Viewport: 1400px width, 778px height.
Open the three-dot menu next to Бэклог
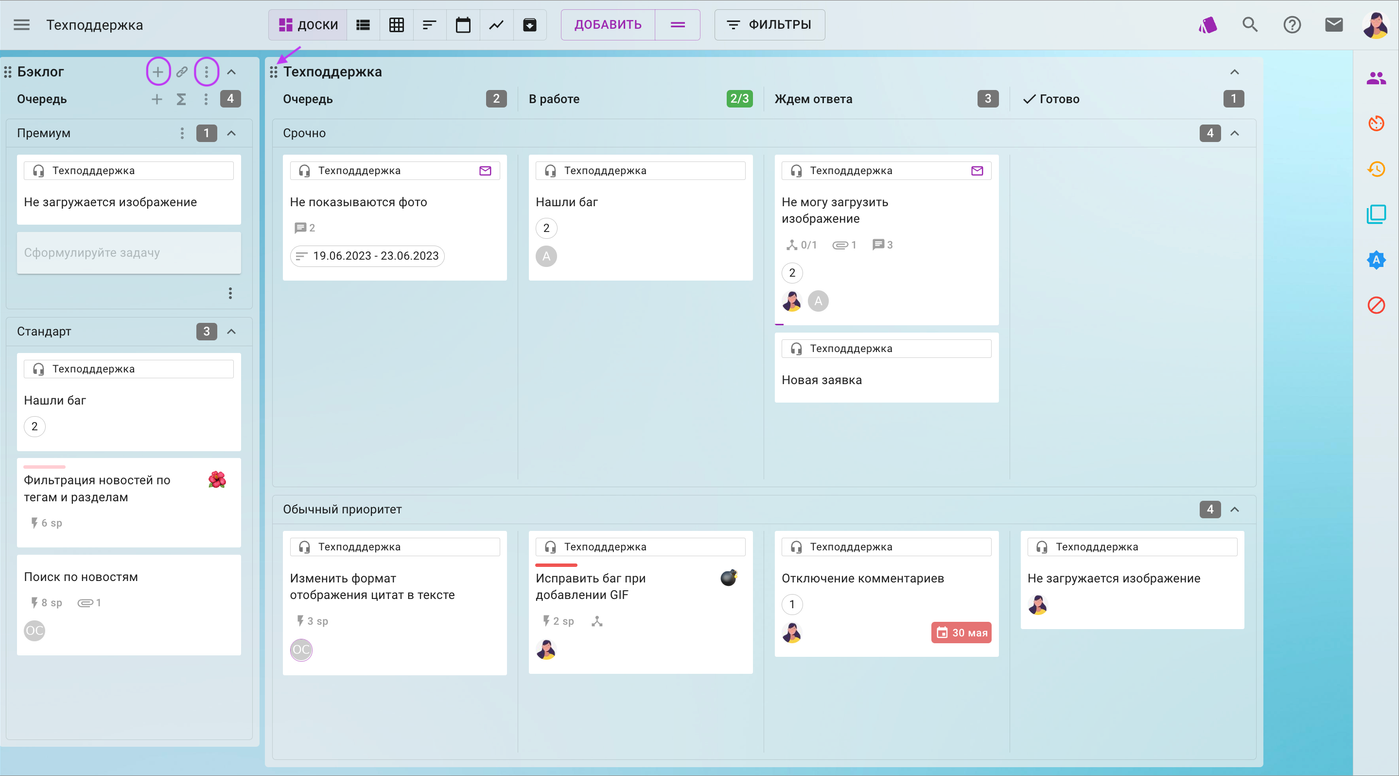coord(206,71)
